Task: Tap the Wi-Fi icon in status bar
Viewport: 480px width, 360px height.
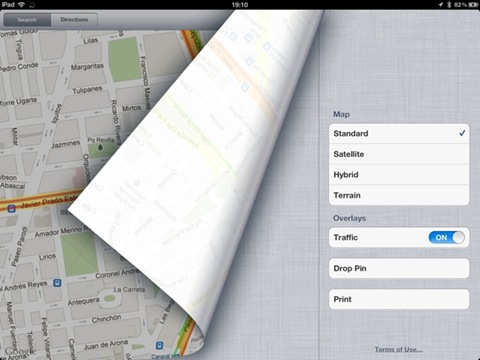Action: coord(21,4)
